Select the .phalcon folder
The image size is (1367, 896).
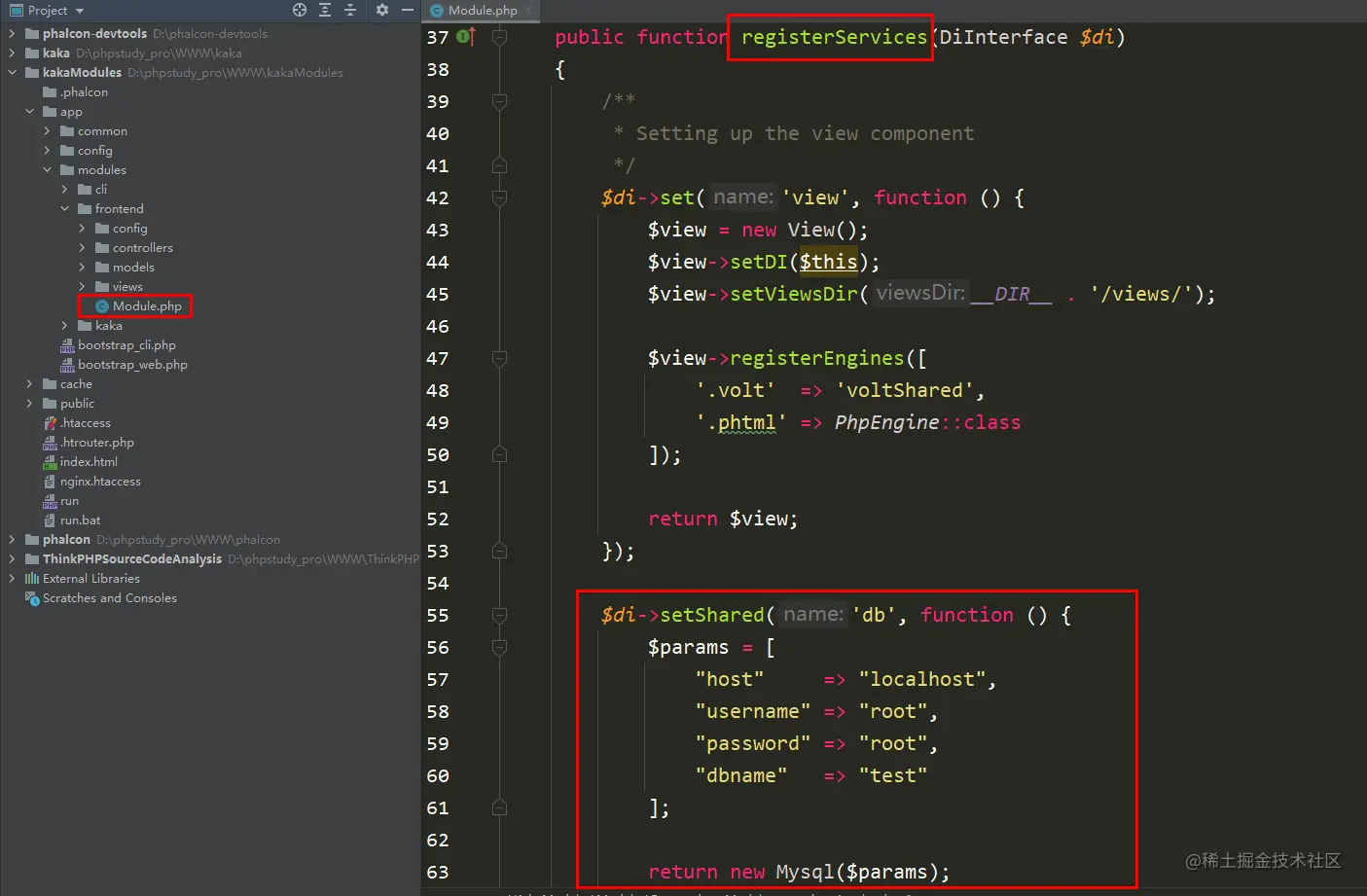76,91
